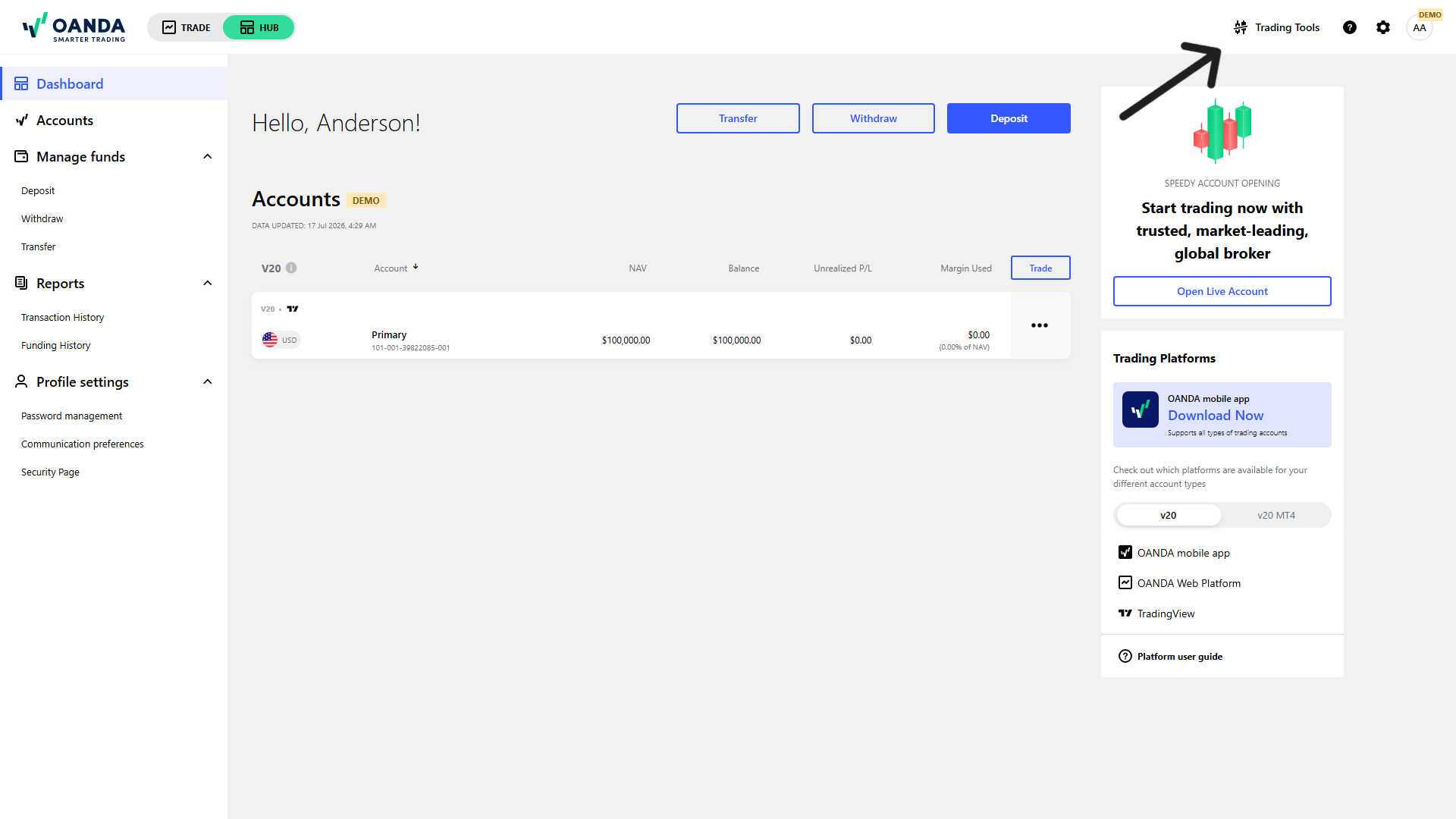Switch to HUB mode toggle
The height and width of the screenshot is (819, 1456).
coord(259,27)
